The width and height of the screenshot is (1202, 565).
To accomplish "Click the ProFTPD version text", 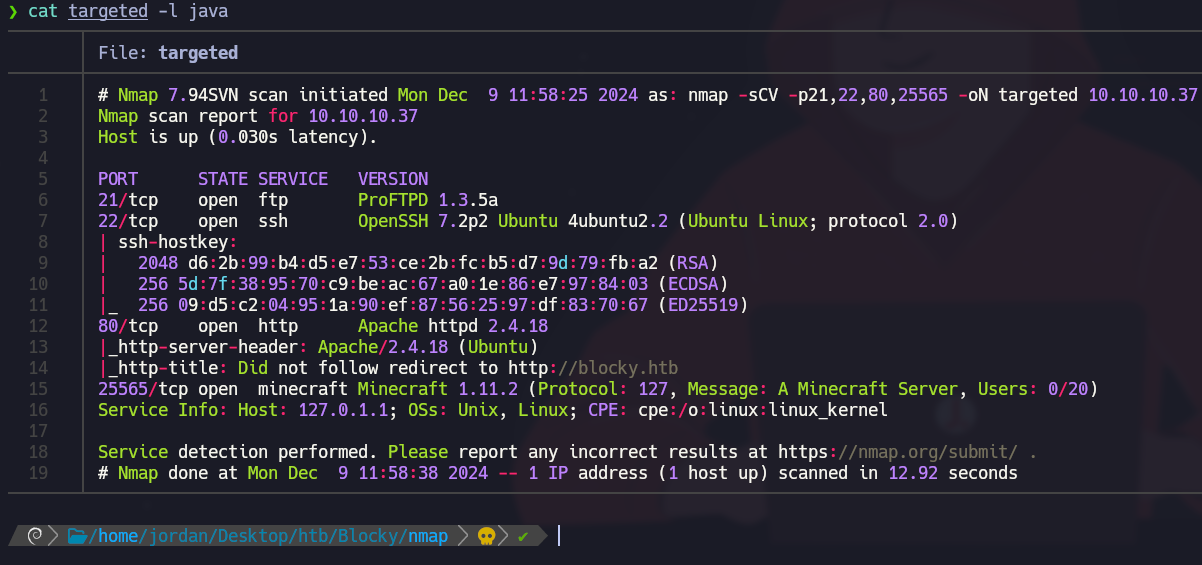I will pyautogui.click(x=428, y=200).
